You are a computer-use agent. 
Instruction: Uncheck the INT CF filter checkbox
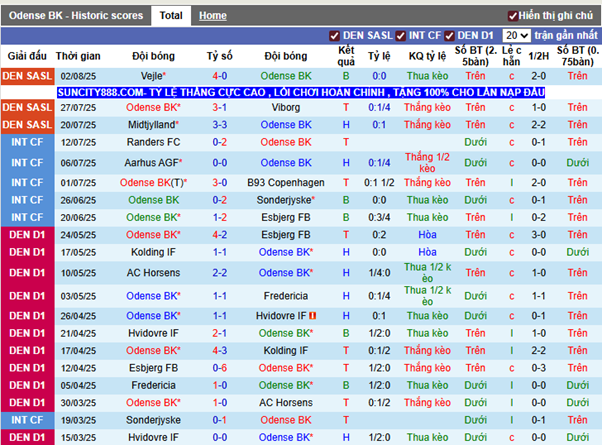point(400,36)
